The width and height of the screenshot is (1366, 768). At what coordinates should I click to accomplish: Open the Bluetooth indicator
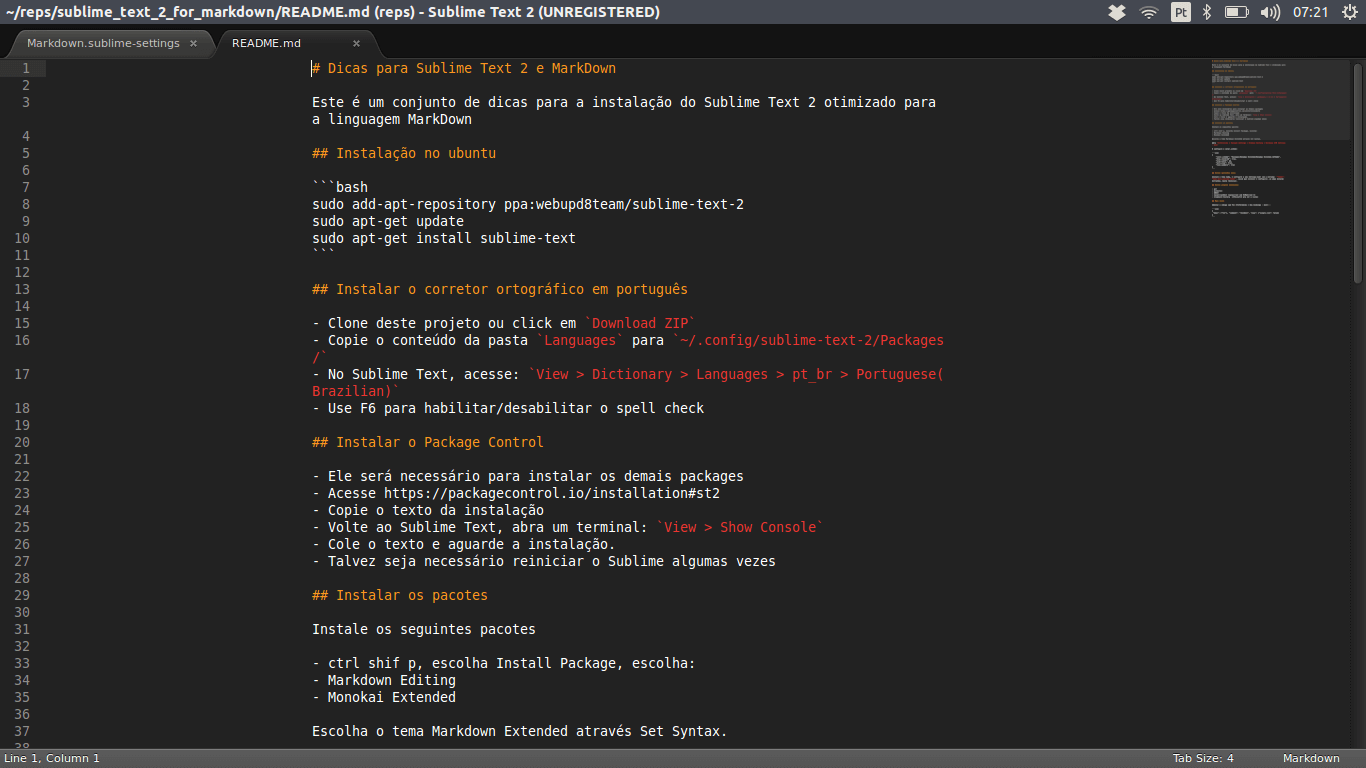1207,12
